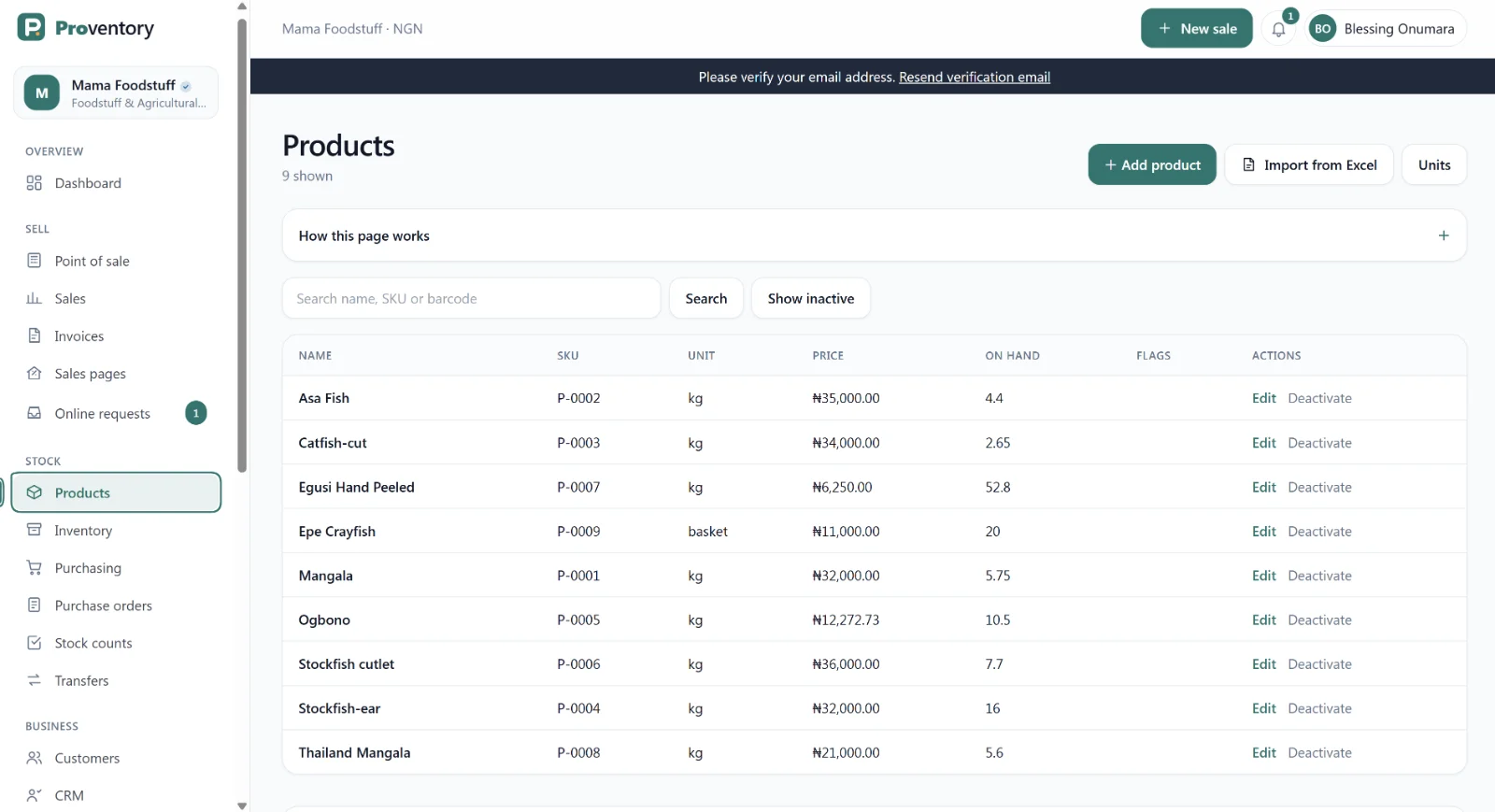Screen dimensions: 1495x812
Task: Click the Customers people icon
Action: tap(35, 758)
